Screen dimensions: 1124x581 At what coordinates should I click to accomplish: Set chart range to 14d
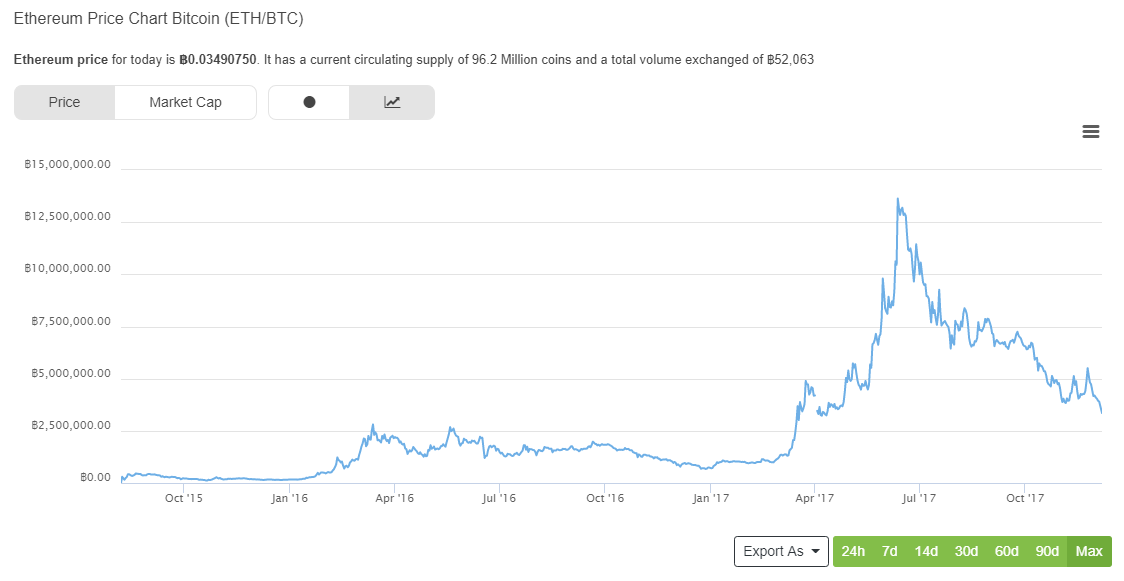coord(926,552)
